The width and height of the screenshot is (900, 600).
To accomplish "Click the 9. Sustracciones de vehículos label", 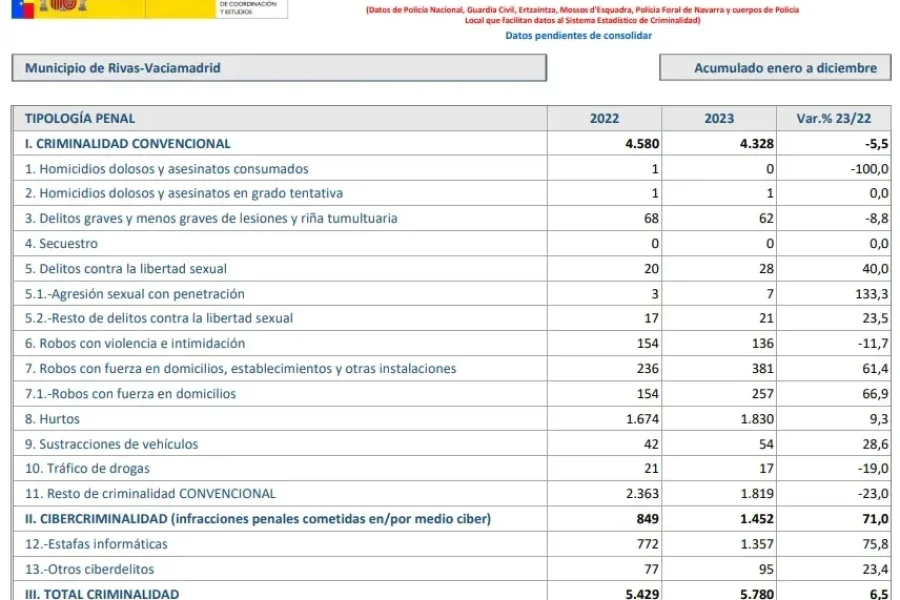I will [x=111, y=444].
